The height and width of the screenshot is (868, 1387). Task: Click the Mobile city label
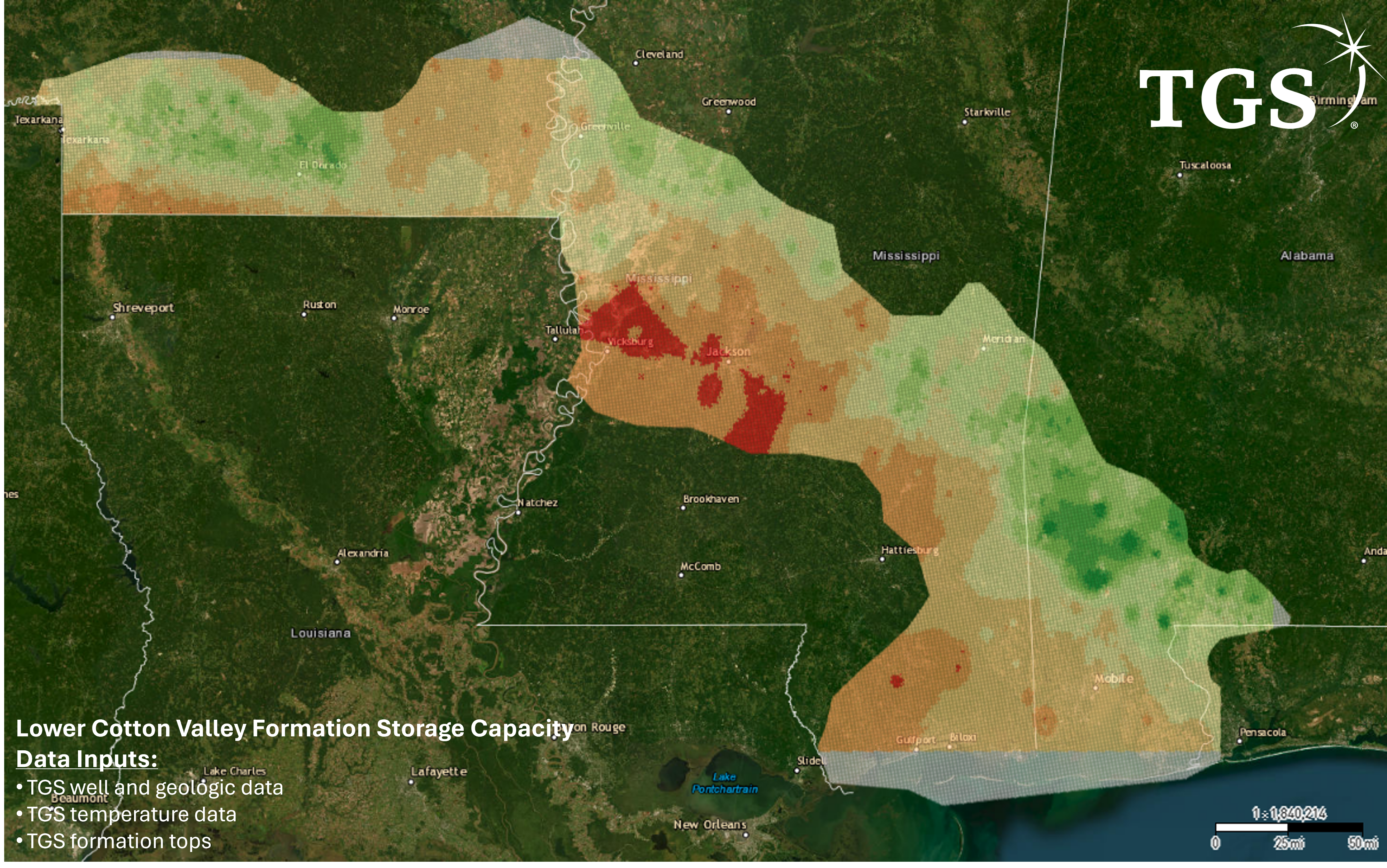1114,679
